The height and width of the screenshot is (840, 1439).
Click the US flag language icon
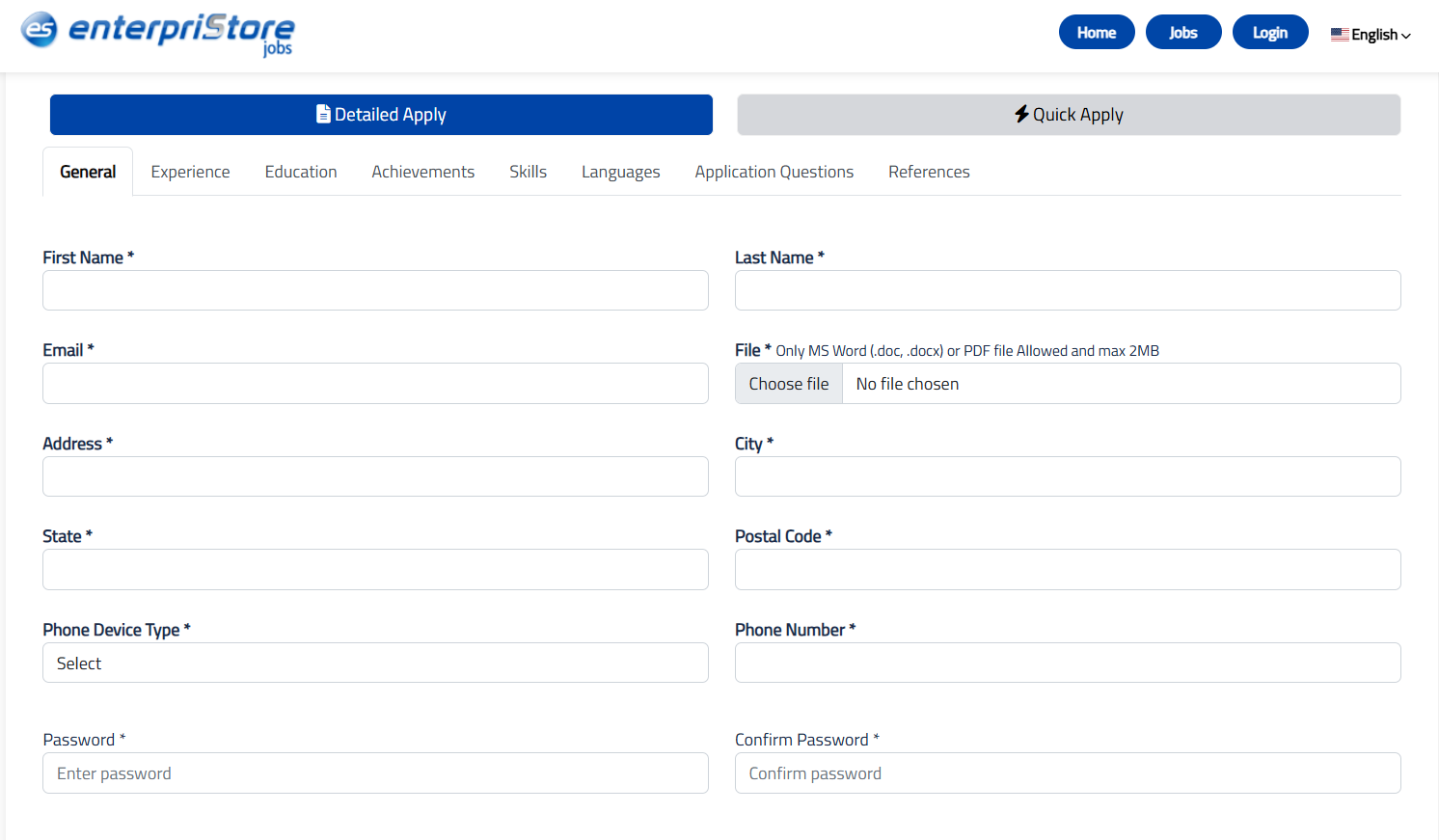(1339, 35)
